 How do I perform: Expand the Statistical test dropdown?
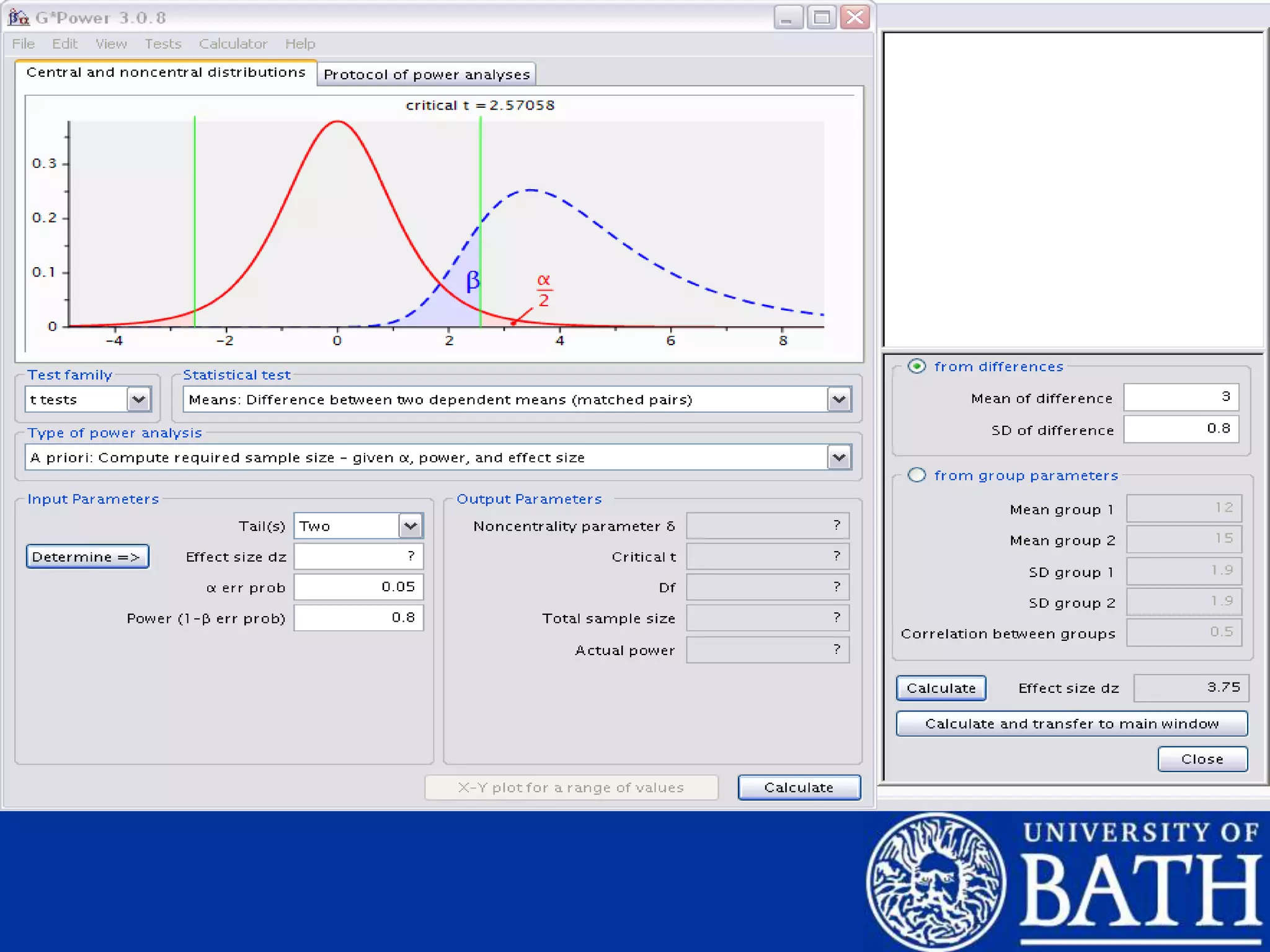[x=839, y=400]
